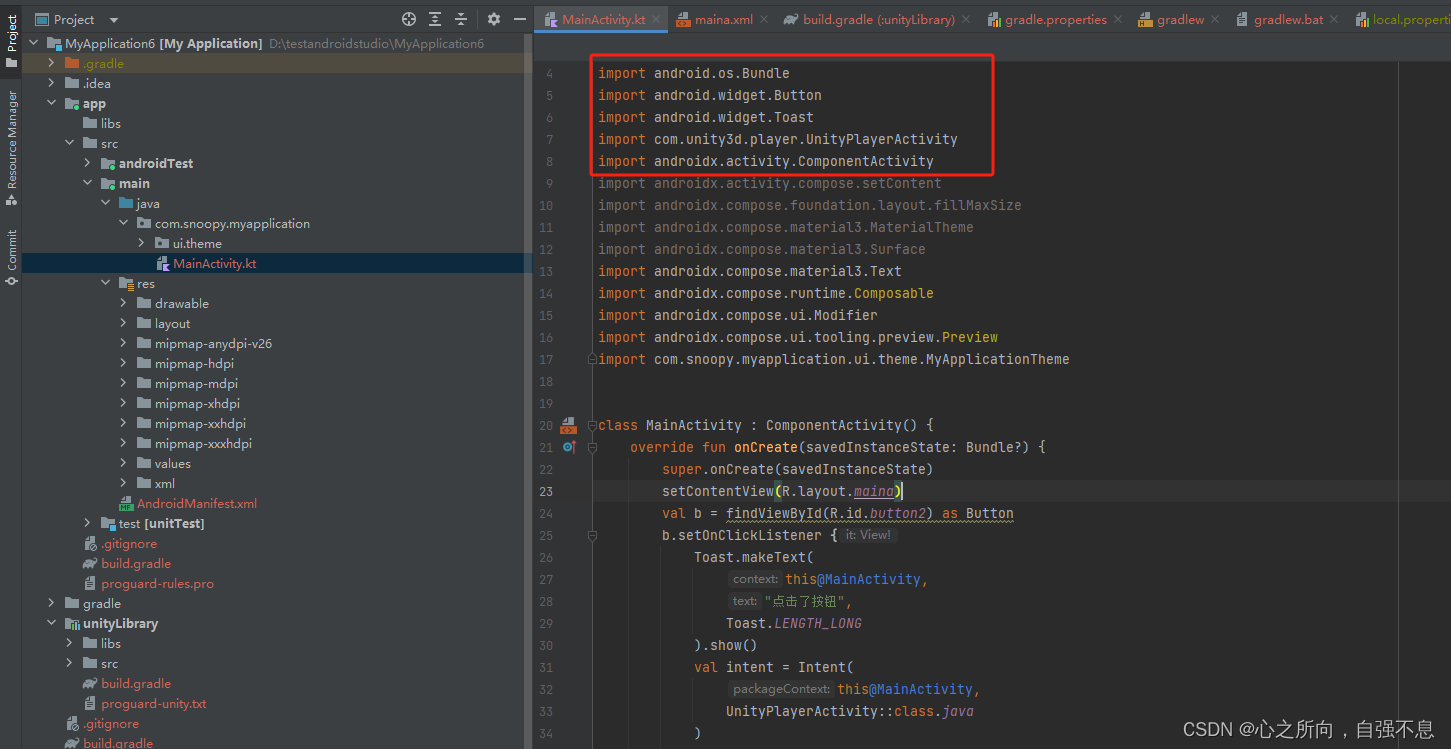Expand the .idea folder
Screen dimensions: 1451x749
52,83
